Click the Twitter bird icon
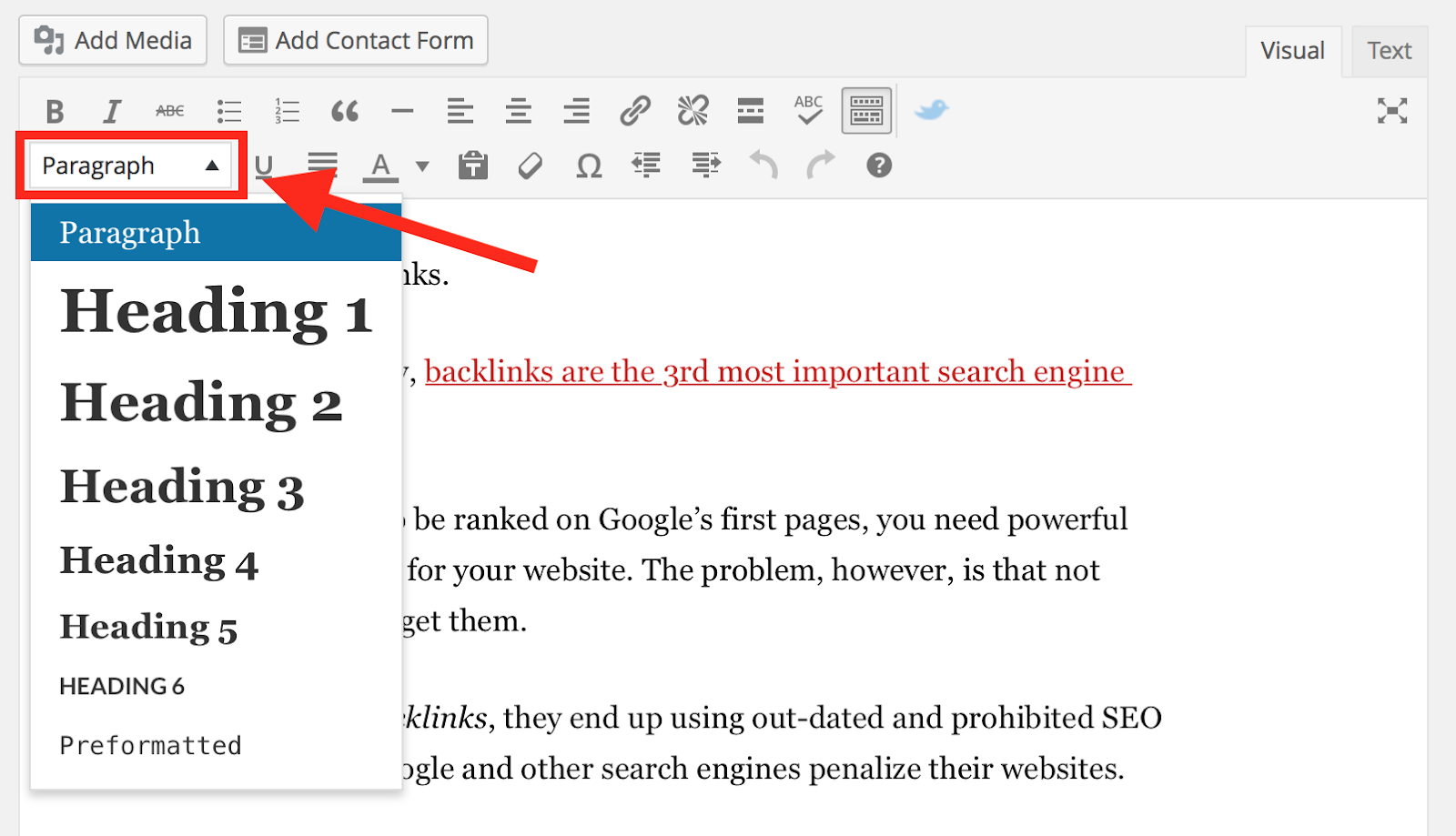The width and height of the screenshot is (1456, 836). (x=931, y=110)
